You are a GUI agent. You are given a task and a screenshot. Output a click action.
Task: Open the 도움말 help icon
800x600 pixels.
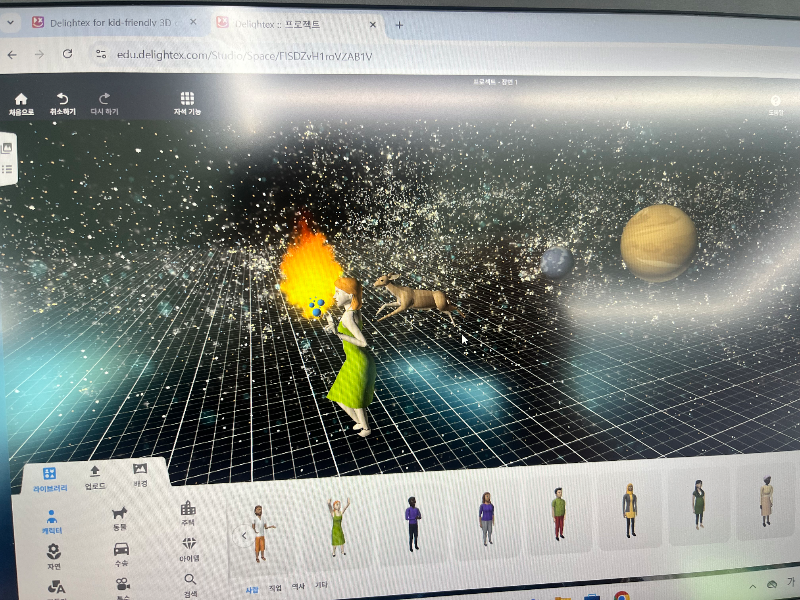tap(775, 101)
